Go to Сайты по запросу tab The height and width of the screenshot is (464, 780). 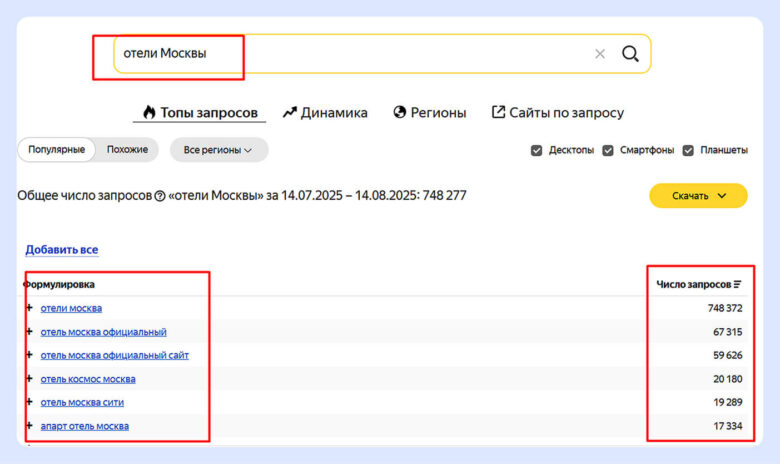tap(557, 112)
